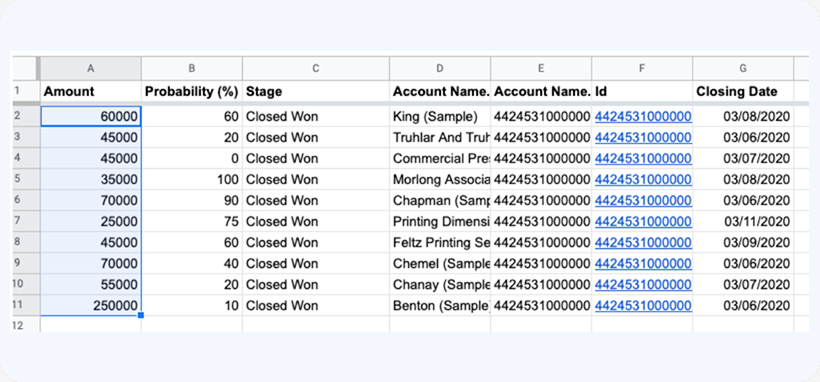This screenshot has height=382, width=820.
Task: Select the probability cell showing 0
Action: pos(191,159)
